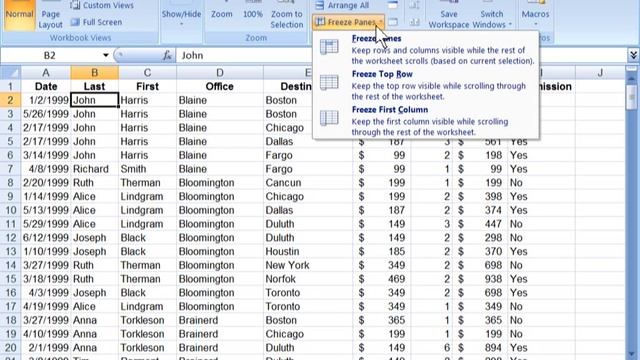This screenshot has width=640, height=360.
Task: Click Houstin destination cell
Action: pyautogui.click(x=308, y=251)
